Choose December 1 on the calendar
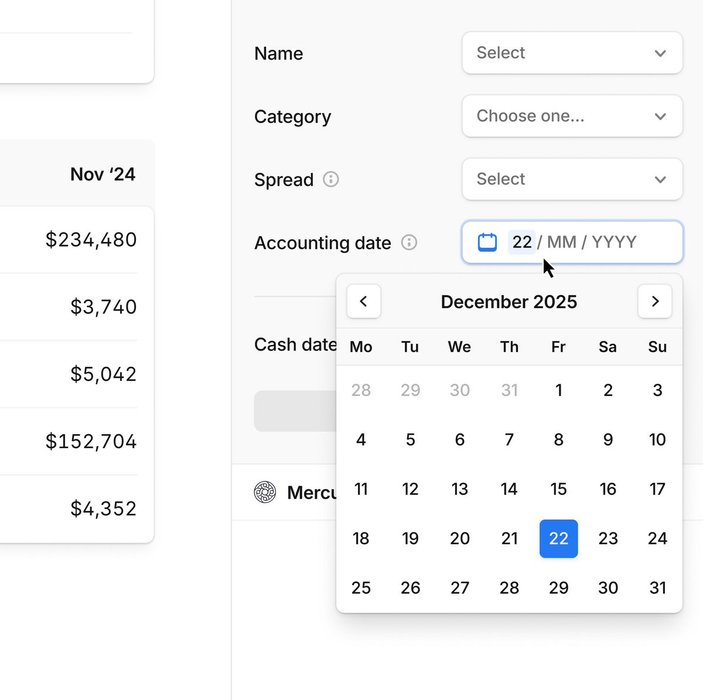 pos(558,390)
